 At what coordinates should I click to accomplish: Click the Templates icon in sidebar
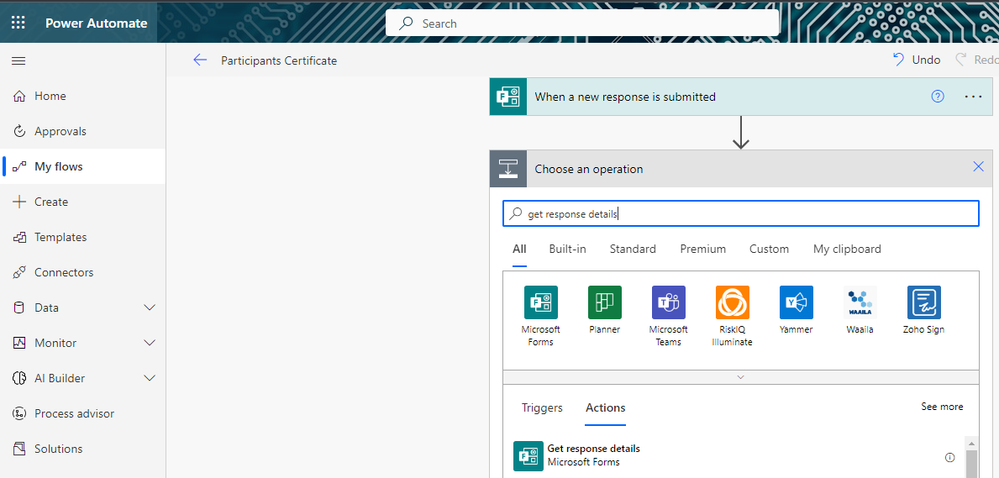(19, 237)
